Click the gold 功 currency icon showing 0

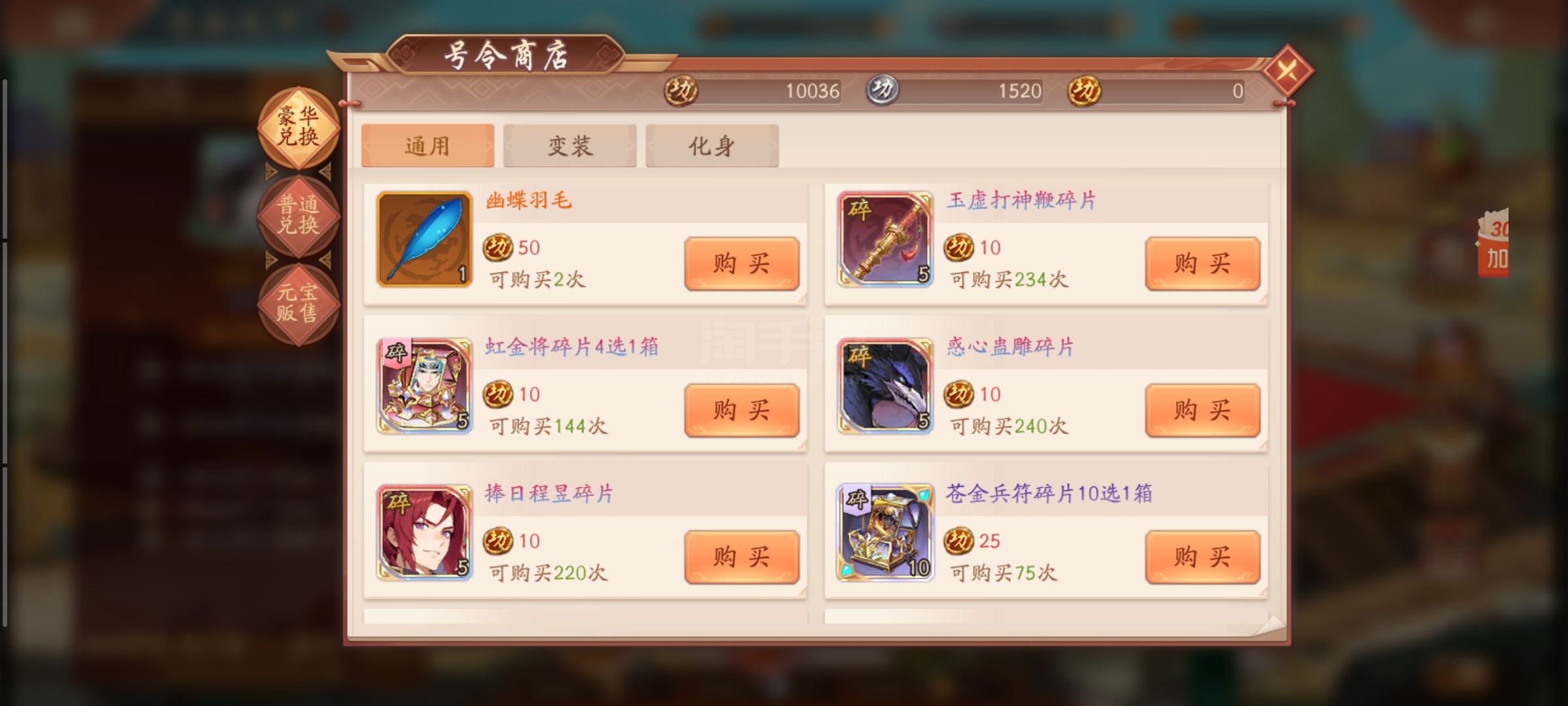point(1085,90)
